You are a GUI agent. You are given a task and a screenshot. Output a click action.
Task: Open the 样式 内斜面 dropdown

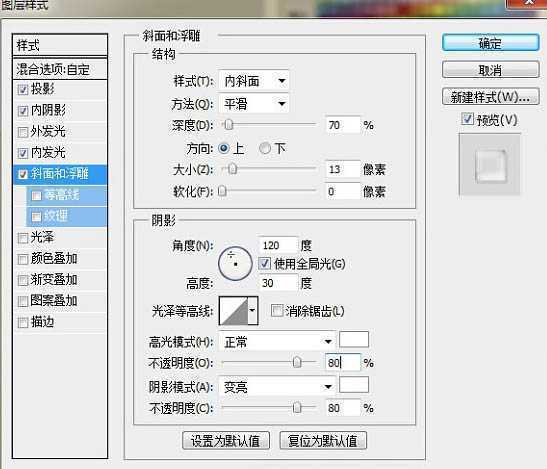(x=254, y=81)
